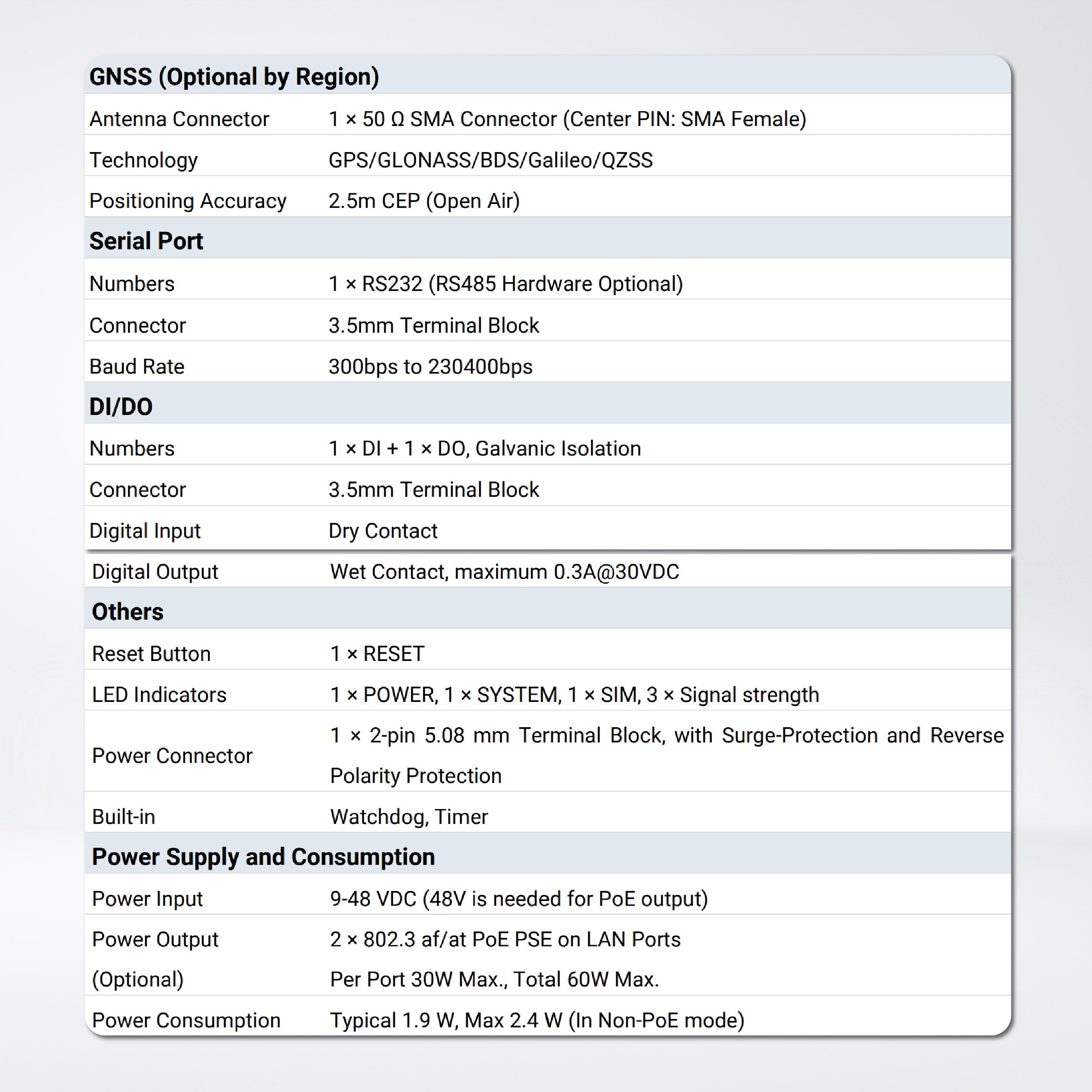Image resolution: width=1092 pixels, height=1092 pixels.
Task: Click the GNSS (Optional by Region) header
Action: pyautogui.click(x=234, y=77)
